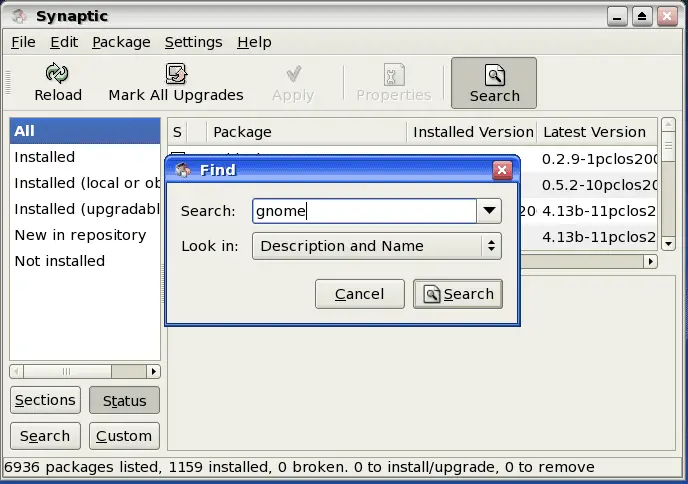Sort by Installed Version column header
This screenshot has width=688, height=484.
[x=473, y=132]
